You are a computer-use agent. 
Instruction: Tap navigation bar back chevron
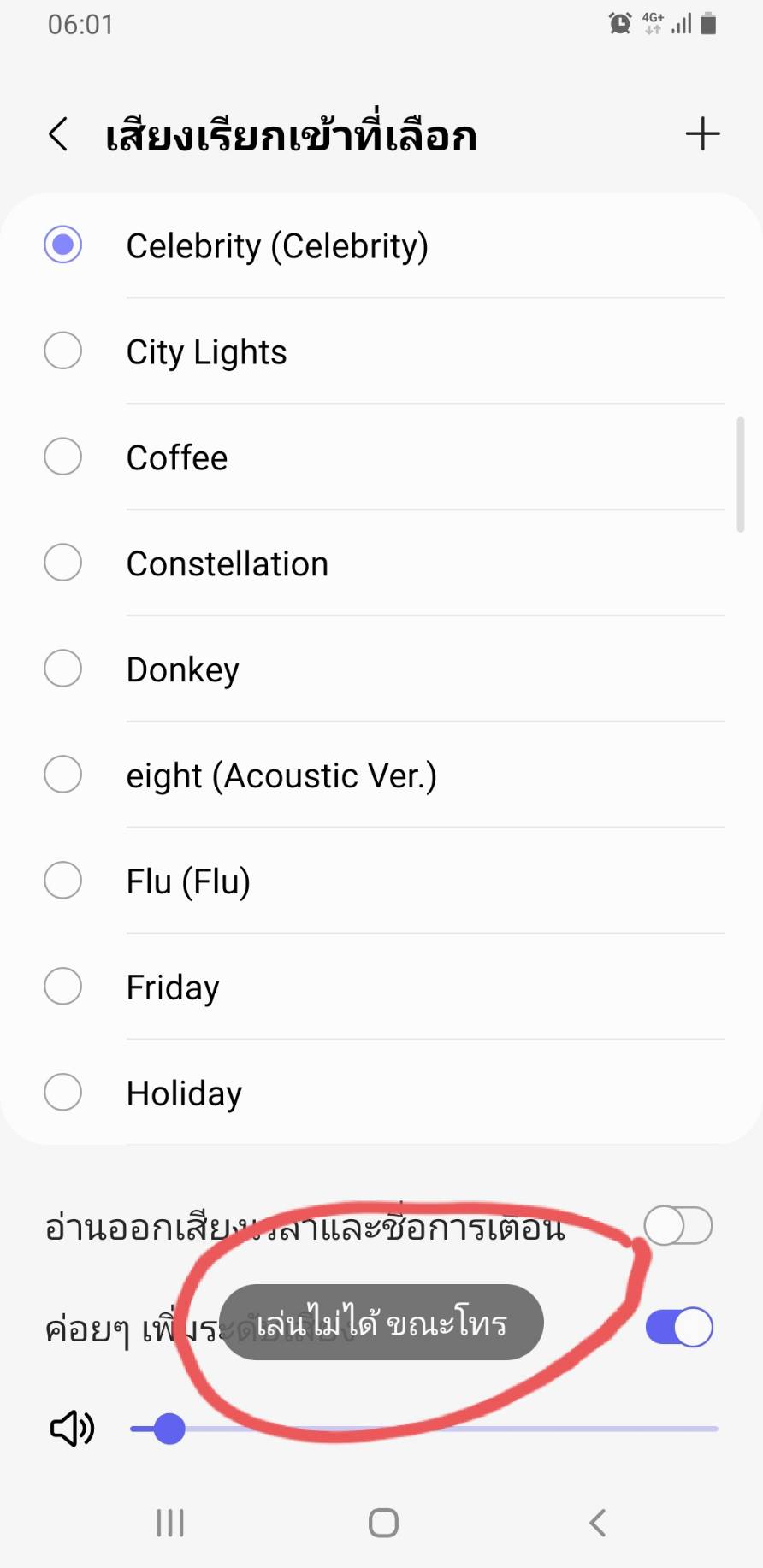[x=598, y=1523]
